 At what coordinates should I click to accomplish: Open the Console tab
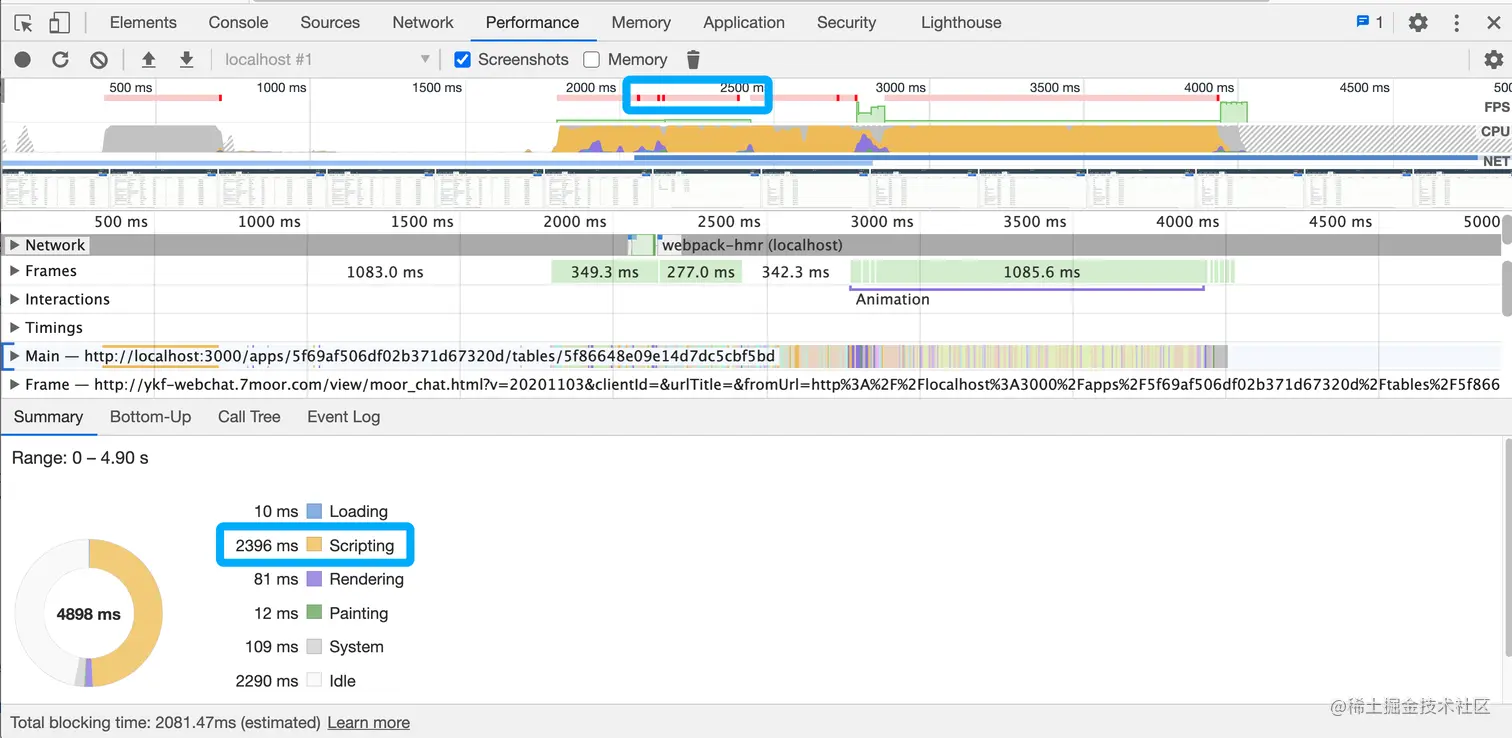238,22
